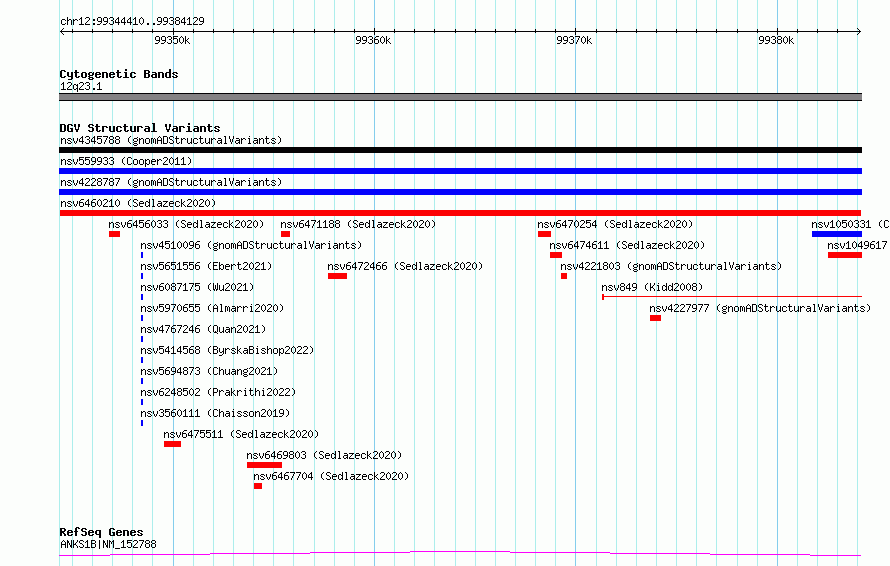The image size is (890, 566).
Task: Click the nsv6470254 red variant glyph
Action: coord(544,234)
